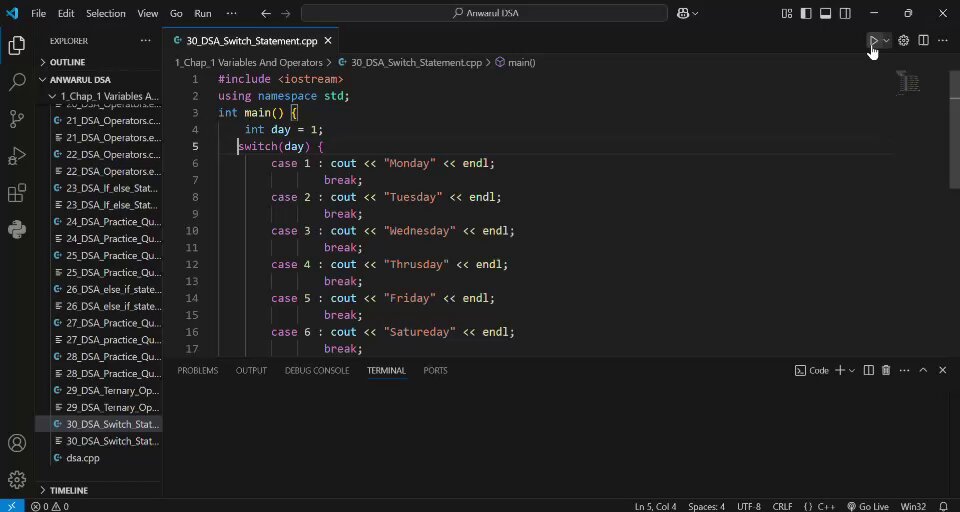Open the Python view in activity bar
Viewport: 960px width, 512px height.
17,230
